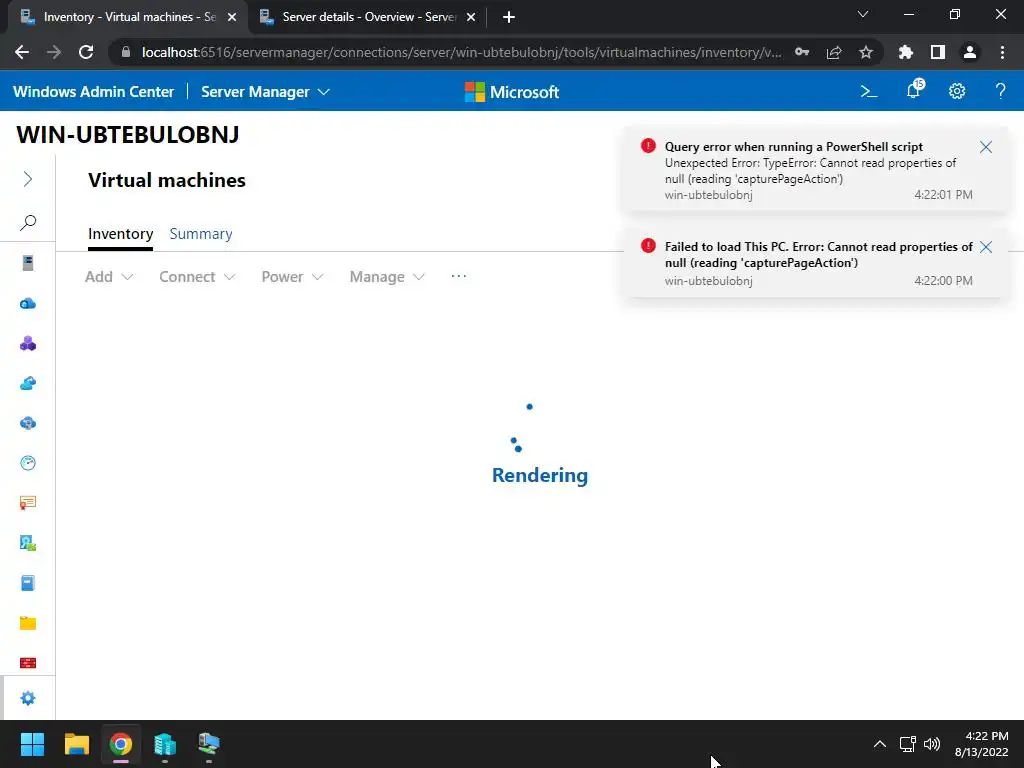
Task: Click the WIN-UBTEBULOBNJ server title
Action: (x=128, y=135)
